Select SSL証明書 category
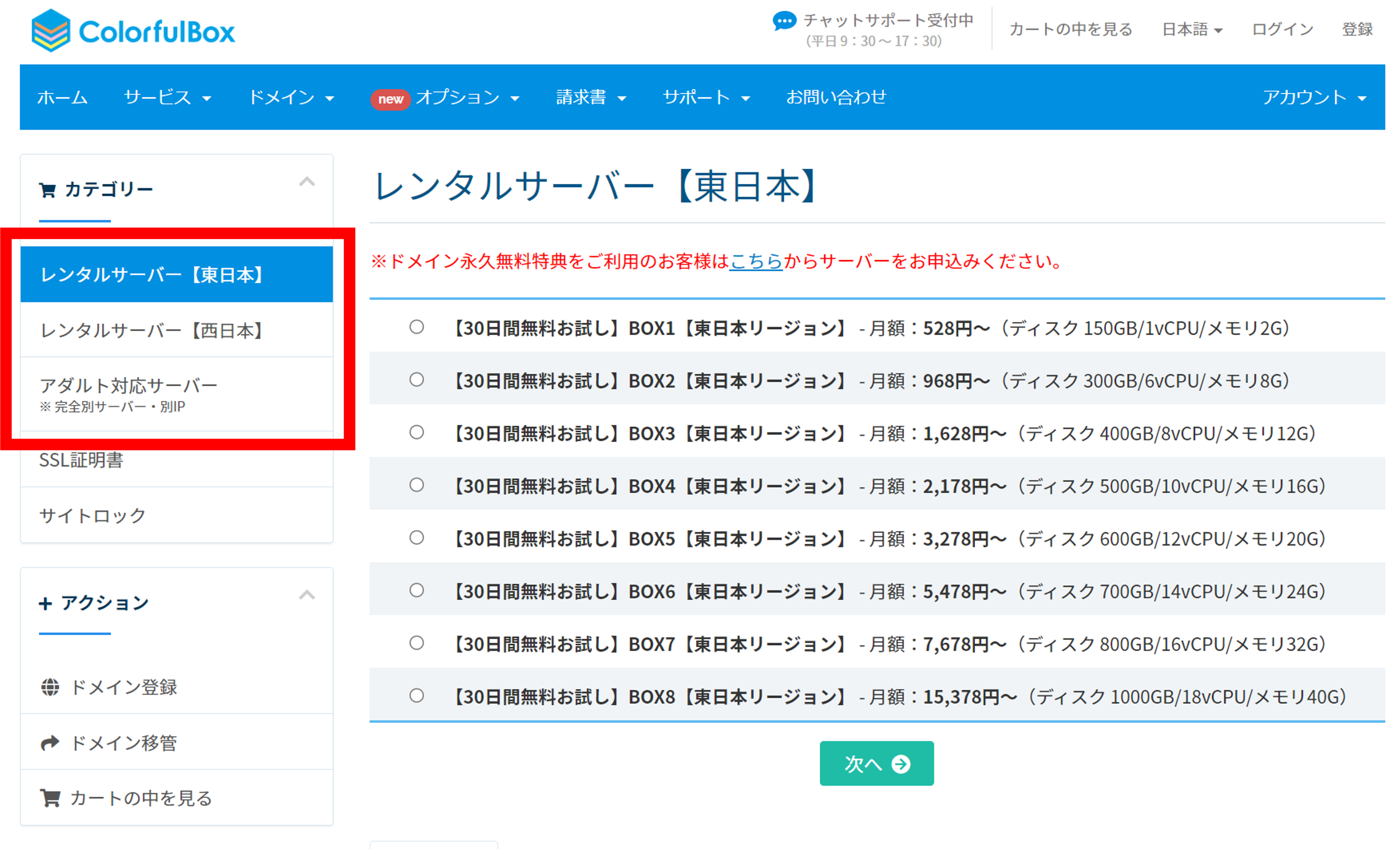The width and height of the screenshot is (1400, 849). [177, 460]
